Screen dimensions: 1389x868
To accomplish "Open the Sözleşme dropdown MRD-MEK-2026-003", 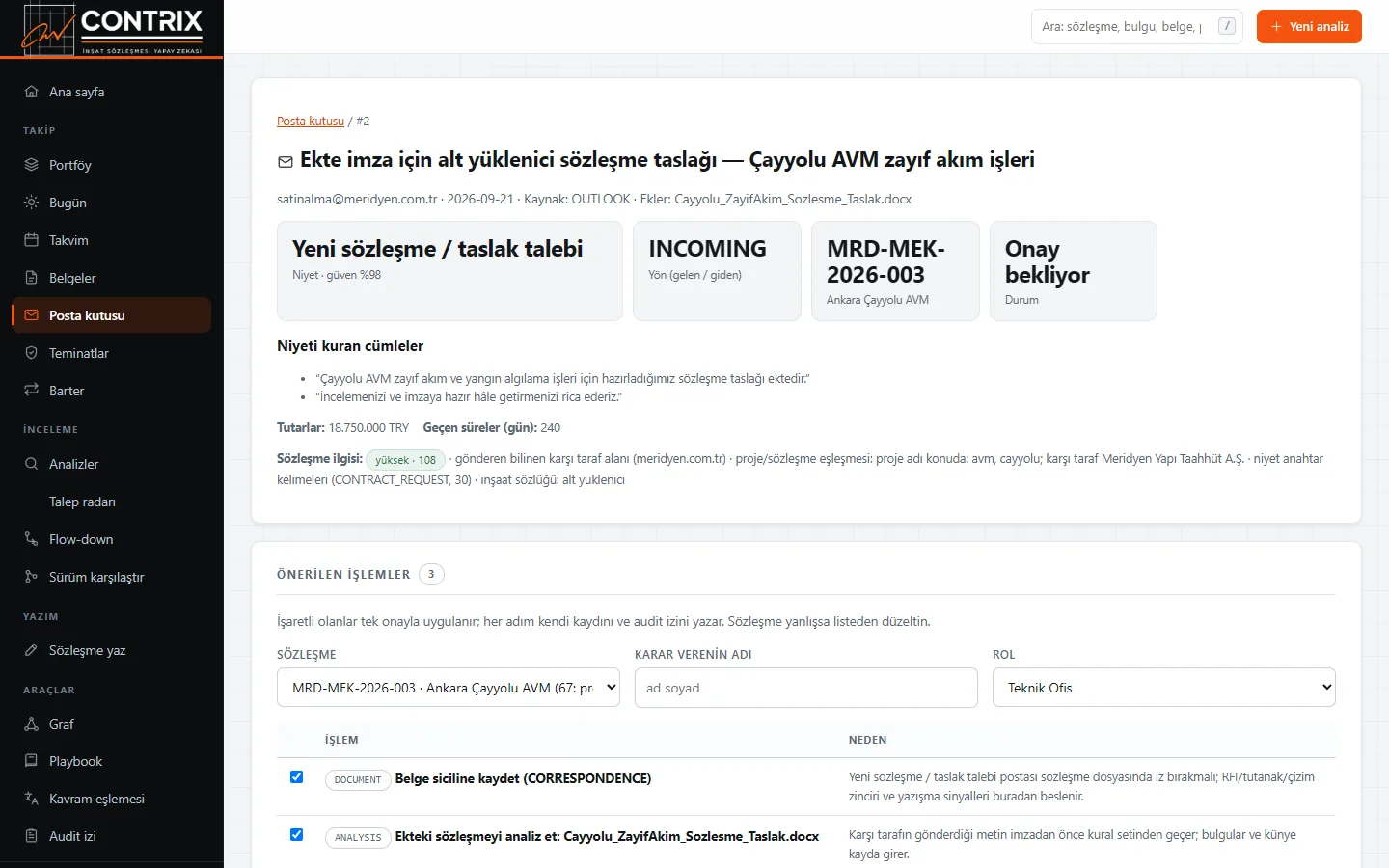I will click(x=449, y=688).
